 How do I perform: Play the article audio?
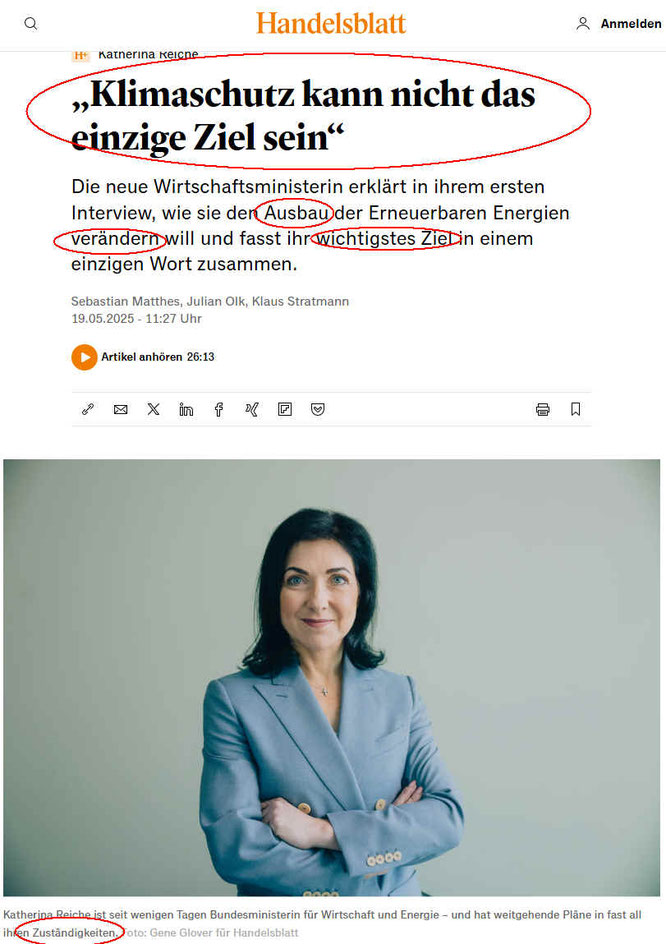point(84,357)
